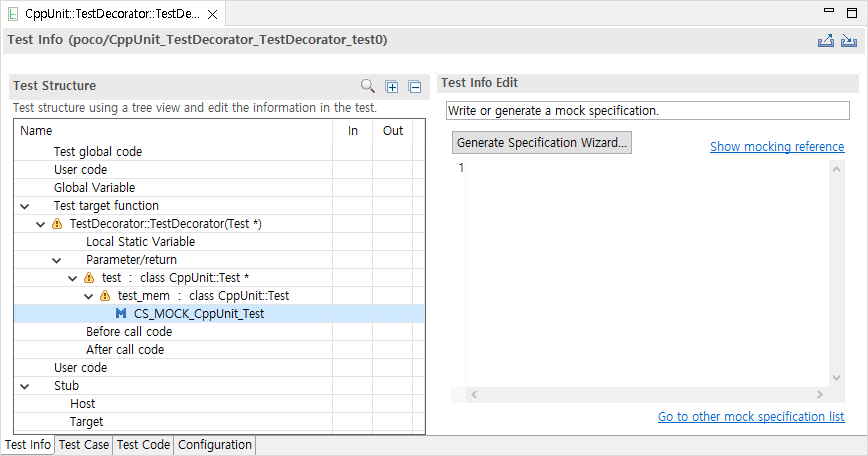The width and height of the screenshot is (868, 456).
Task: Open the Show mocking reference link
Action: [777, 147]
